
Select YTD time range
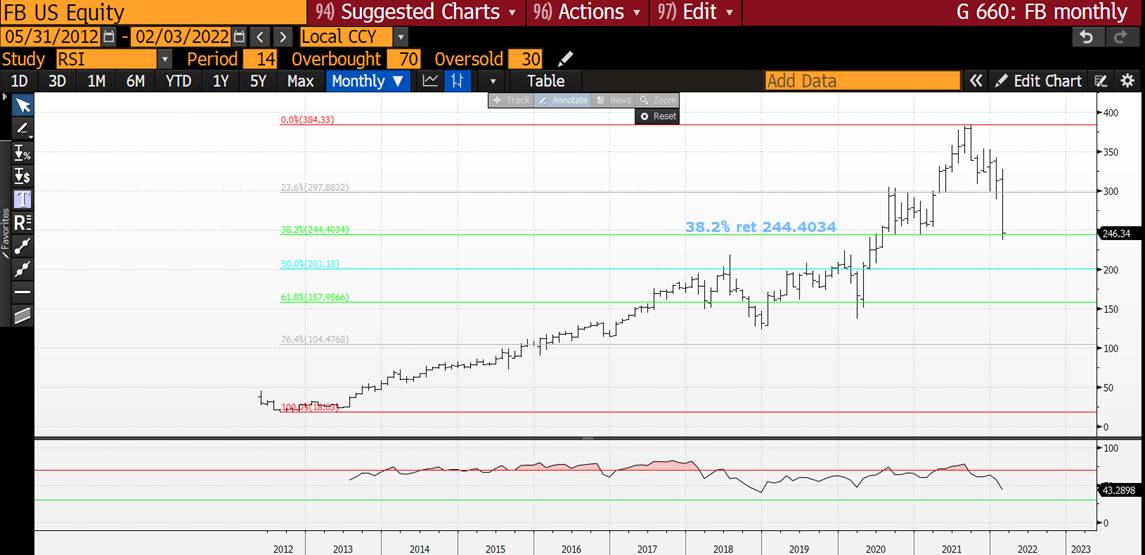click(x=178, y=80)
